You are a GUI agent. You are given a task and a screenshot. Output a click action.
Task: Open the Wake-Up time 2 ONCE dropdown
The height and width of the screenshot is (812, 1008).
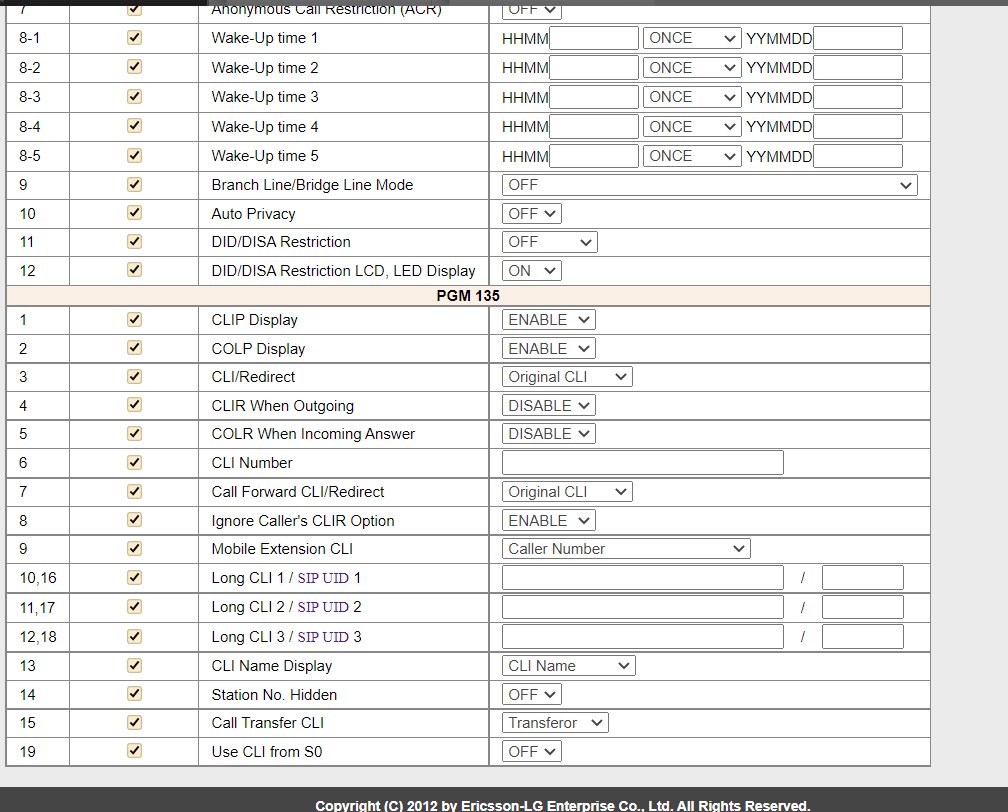point(691,68)
